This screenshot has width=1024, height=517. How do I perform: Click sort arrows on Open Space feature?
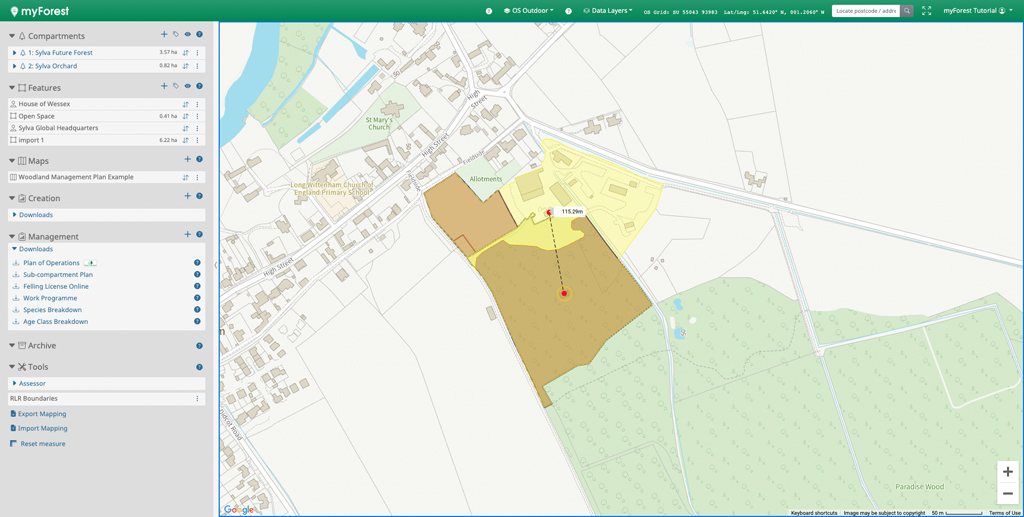click(x=185, y=116)
